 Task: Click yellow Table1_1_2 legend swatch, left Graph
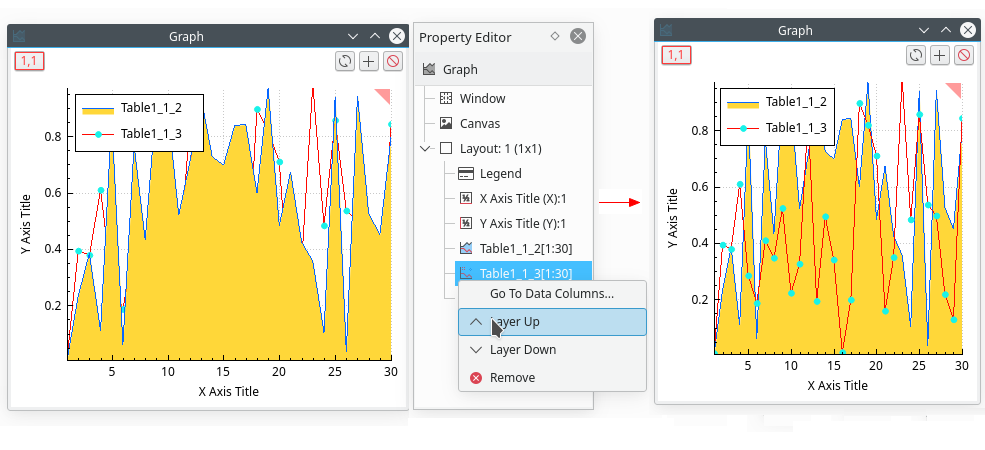pyautogui.click(x=98, y=109)
